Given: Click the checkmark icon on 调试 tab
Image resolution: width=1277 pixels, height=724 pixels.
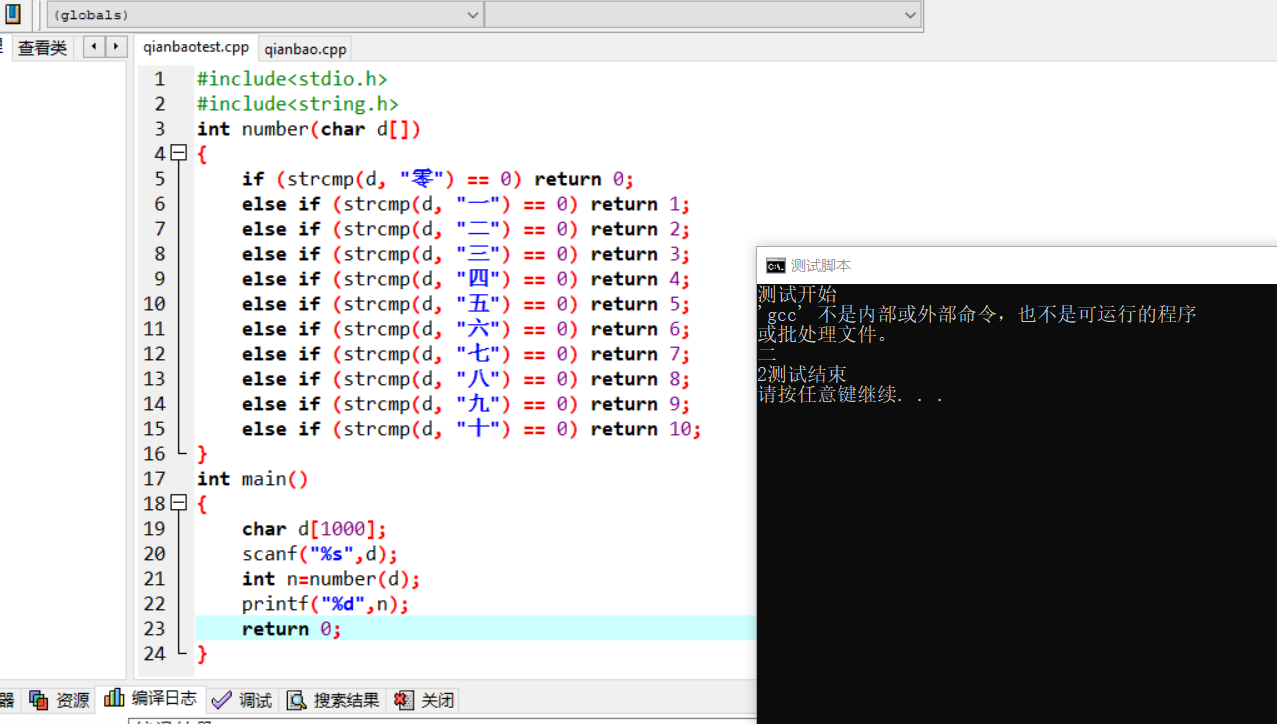Looking at the screenshot, I should pyautogui.click(x=222, y=700).
